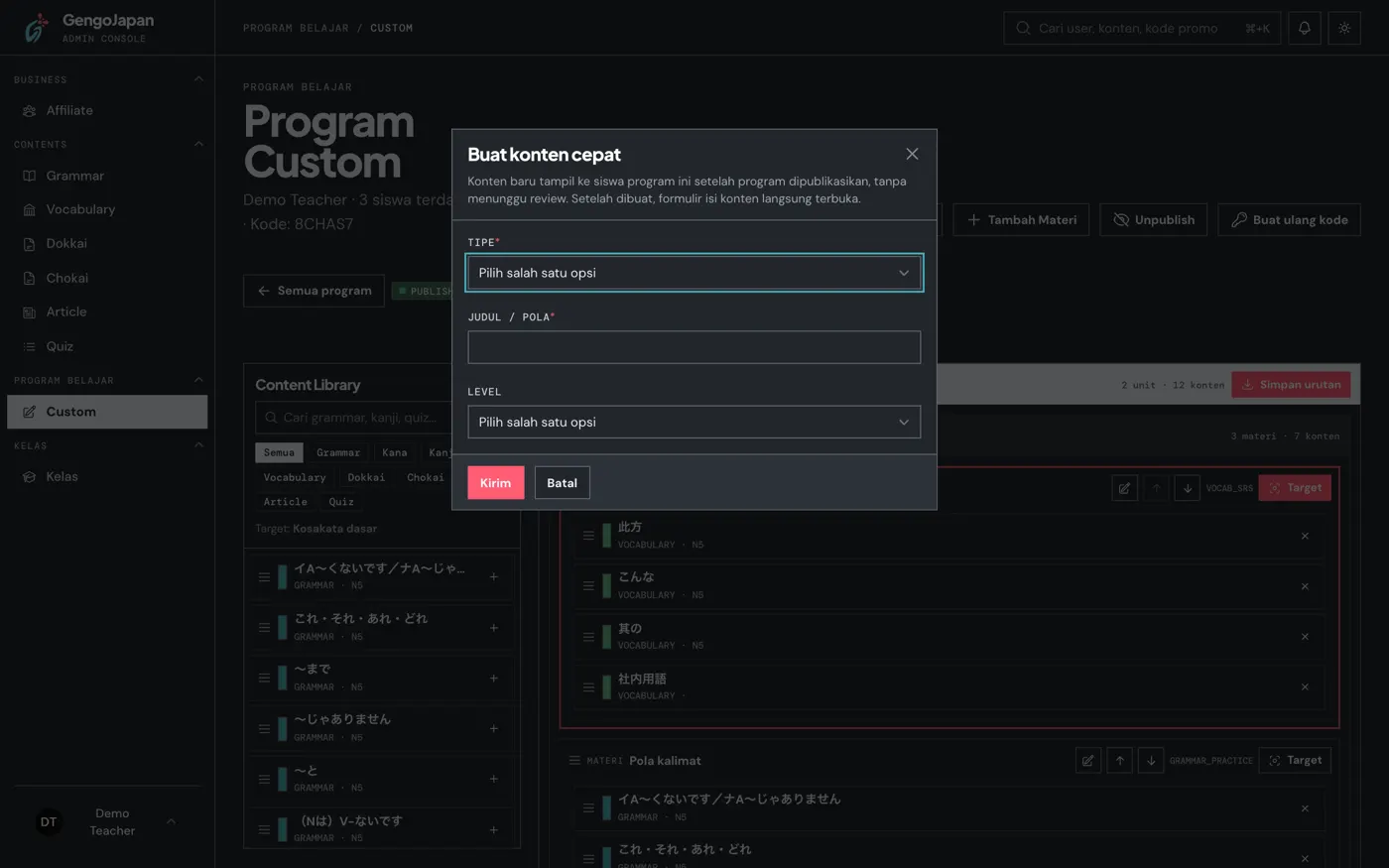
Task: Edit Pola kalimat materi with pencil icon
Action: (1088, 761)
